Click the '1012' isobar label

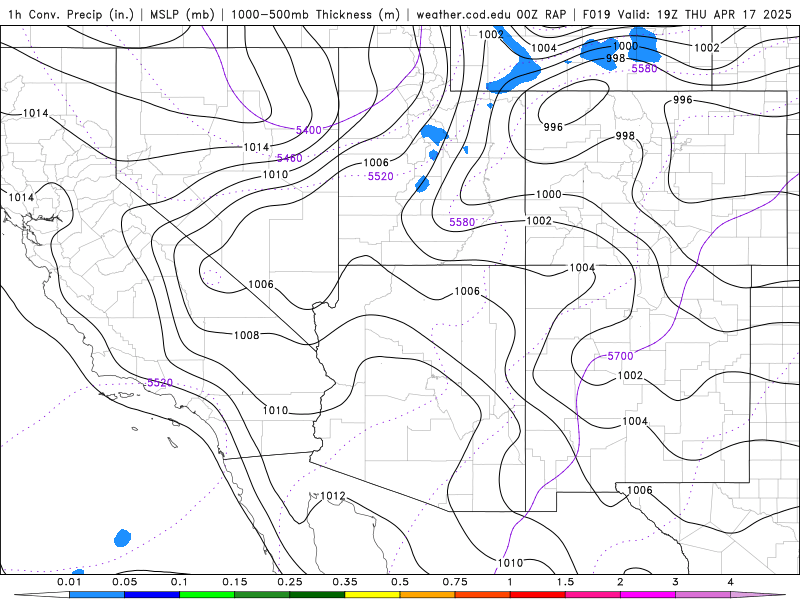pos(333,496)
